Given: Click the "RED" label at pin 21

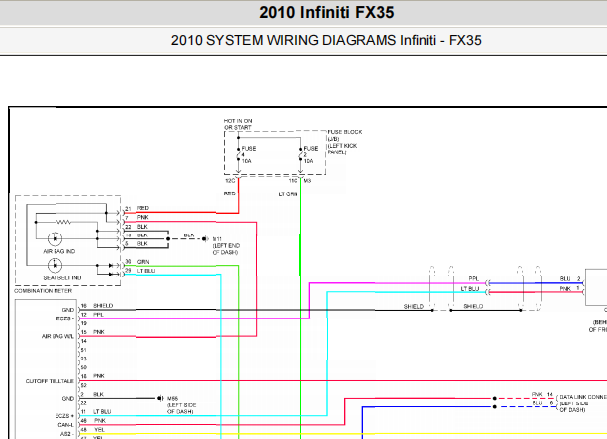Looking at the screenshot, I should click(142, 208).
